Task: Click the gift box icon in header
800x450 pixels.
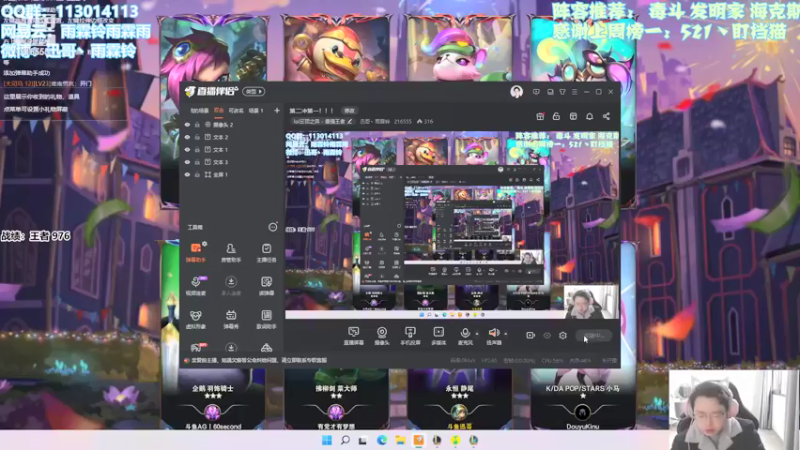Action: 540,116
